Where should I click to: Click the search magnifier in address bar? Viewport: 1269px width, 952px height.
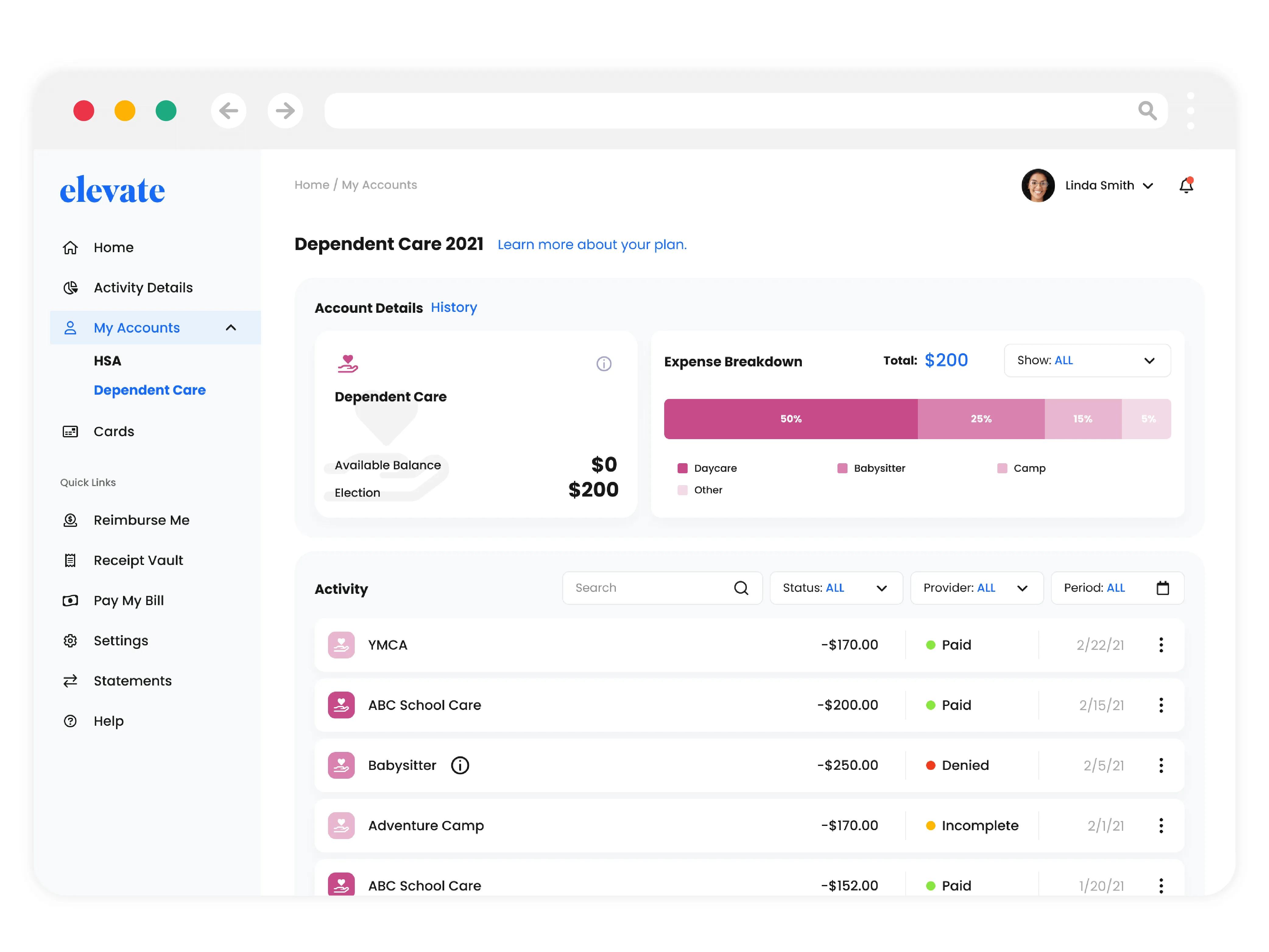coord(1147,111)
